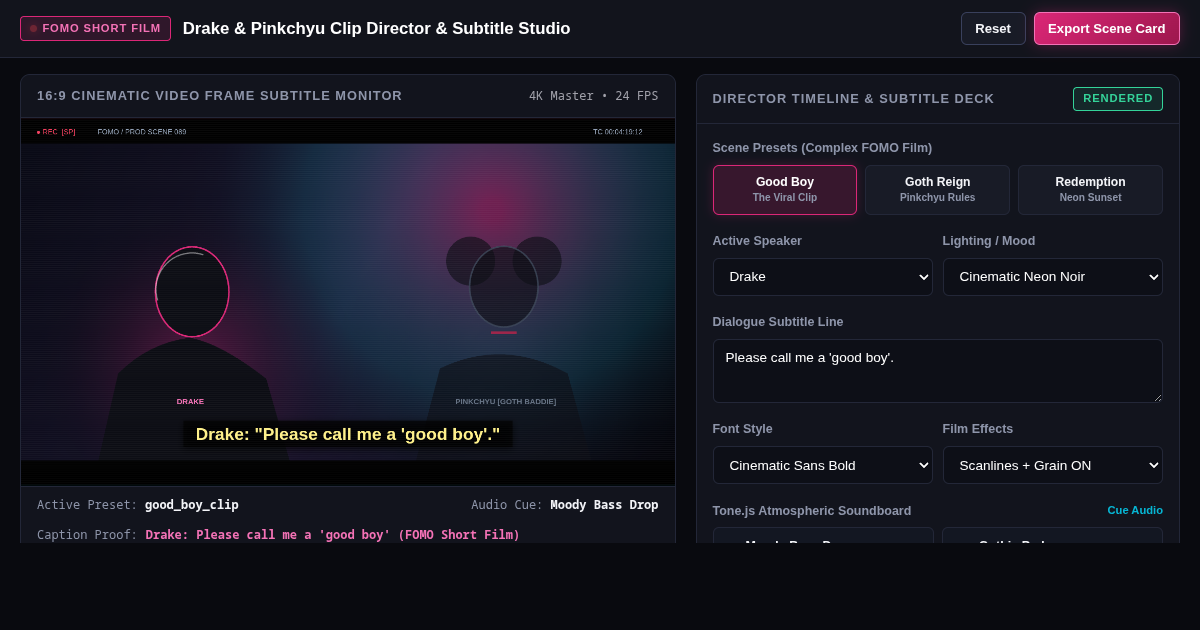Click the 'Moody Bass Drop' audio cue value
1200x630 pixels.
(x=604, y=505)
